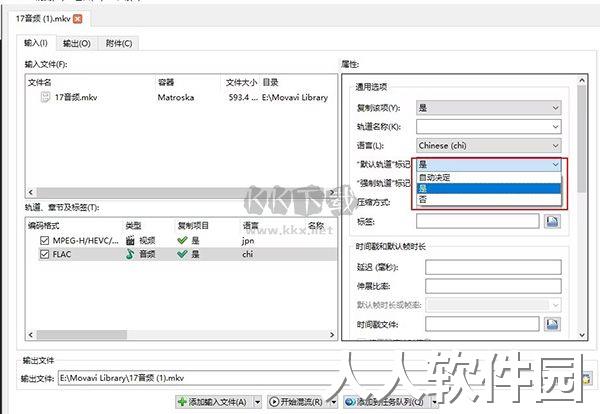The image size is (600, 414).
Task: Click the 伸展比率 input field
Action: pos(493,286)
